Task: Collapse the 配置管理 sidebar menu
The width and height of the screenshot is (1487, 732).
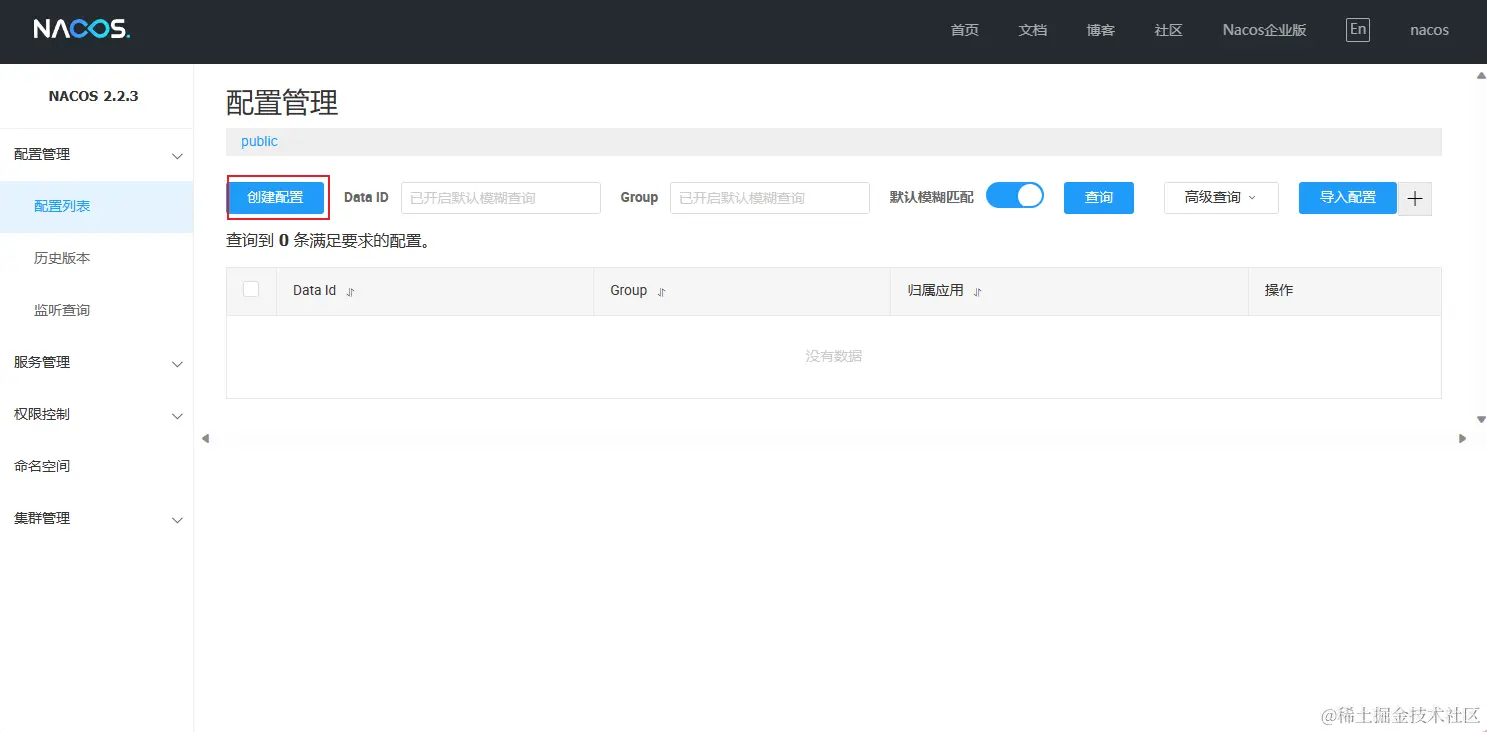Action: (x=97, y=155)
